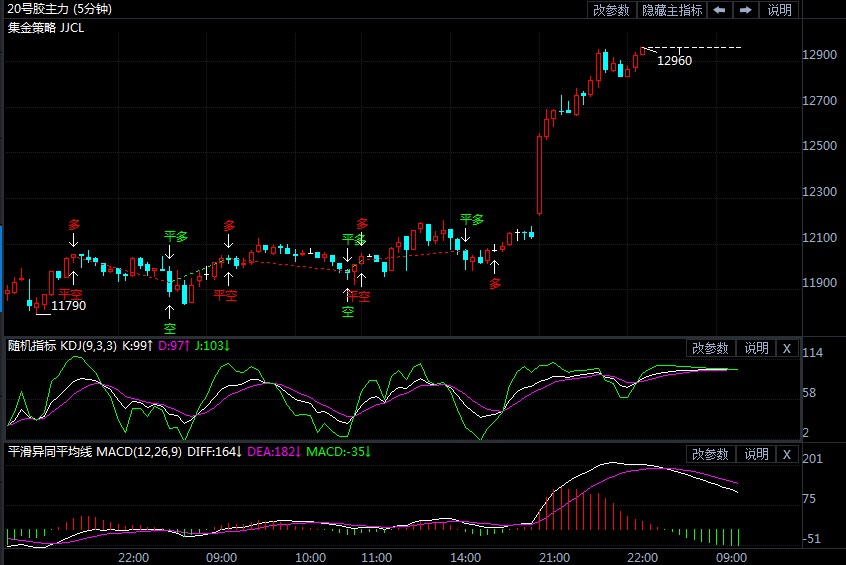Close the KDJ indicator panel

(x=786, y=348)
